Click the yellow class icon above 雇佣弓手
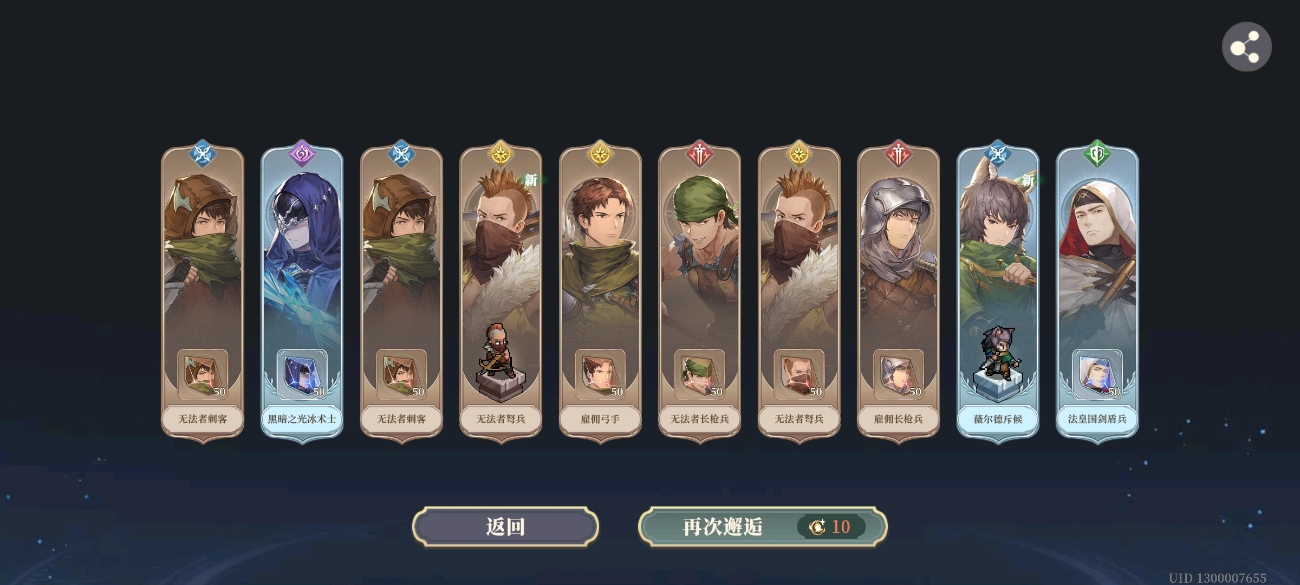Viewport: 1300px width, 585px height. pos(600,154)
